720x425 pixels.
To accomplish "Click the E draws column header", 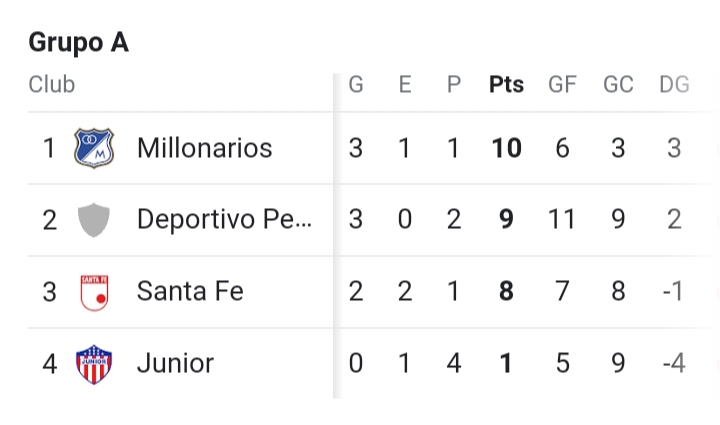I will [x=405, y=85].
